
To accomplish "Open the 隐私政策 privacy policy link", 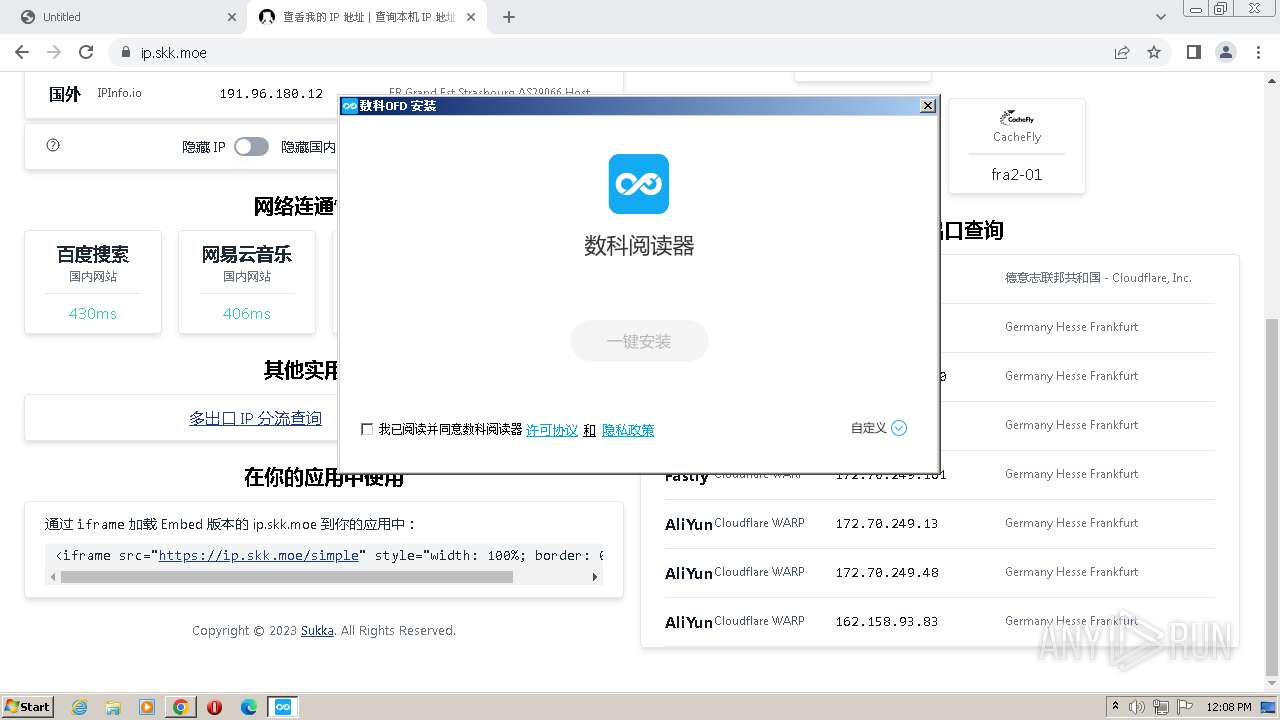I will [628, 430].
